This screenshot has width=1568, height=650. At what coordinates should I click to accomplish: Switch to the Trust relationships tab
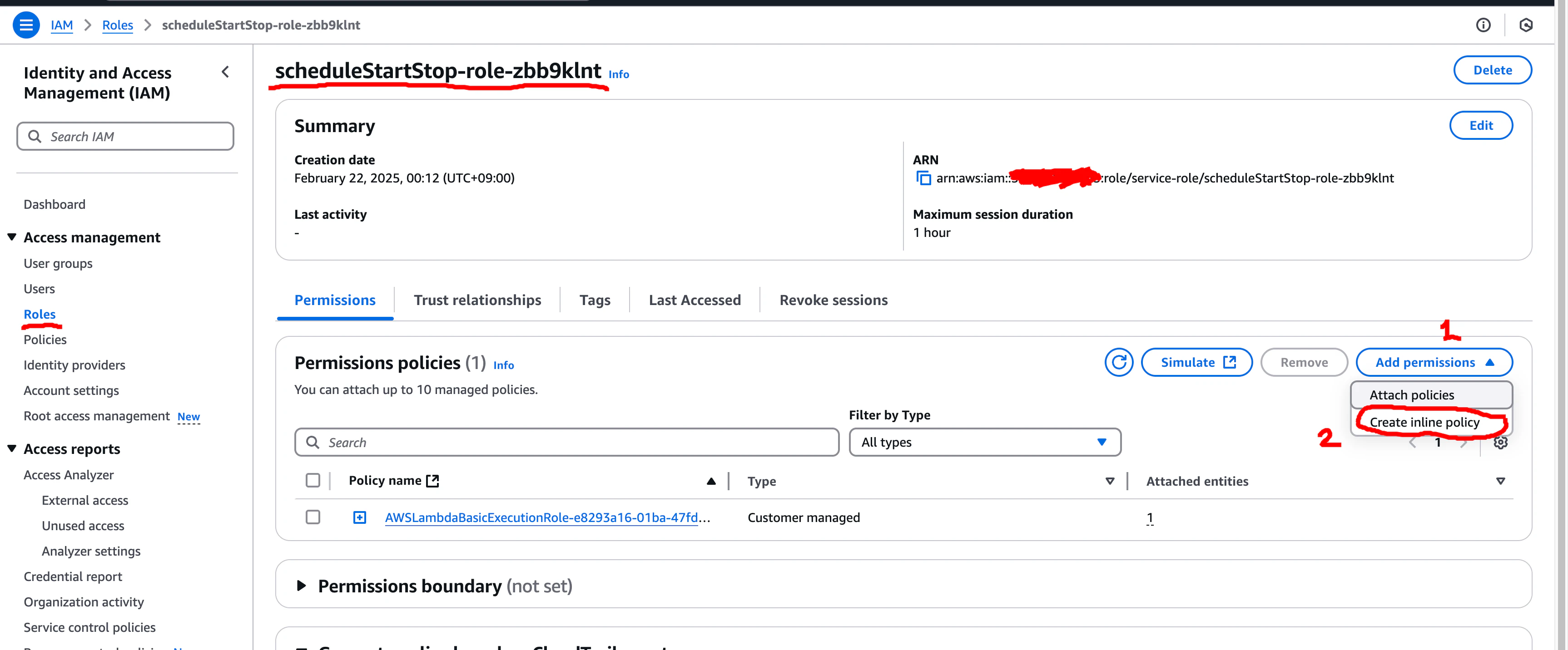click(477, 300)
